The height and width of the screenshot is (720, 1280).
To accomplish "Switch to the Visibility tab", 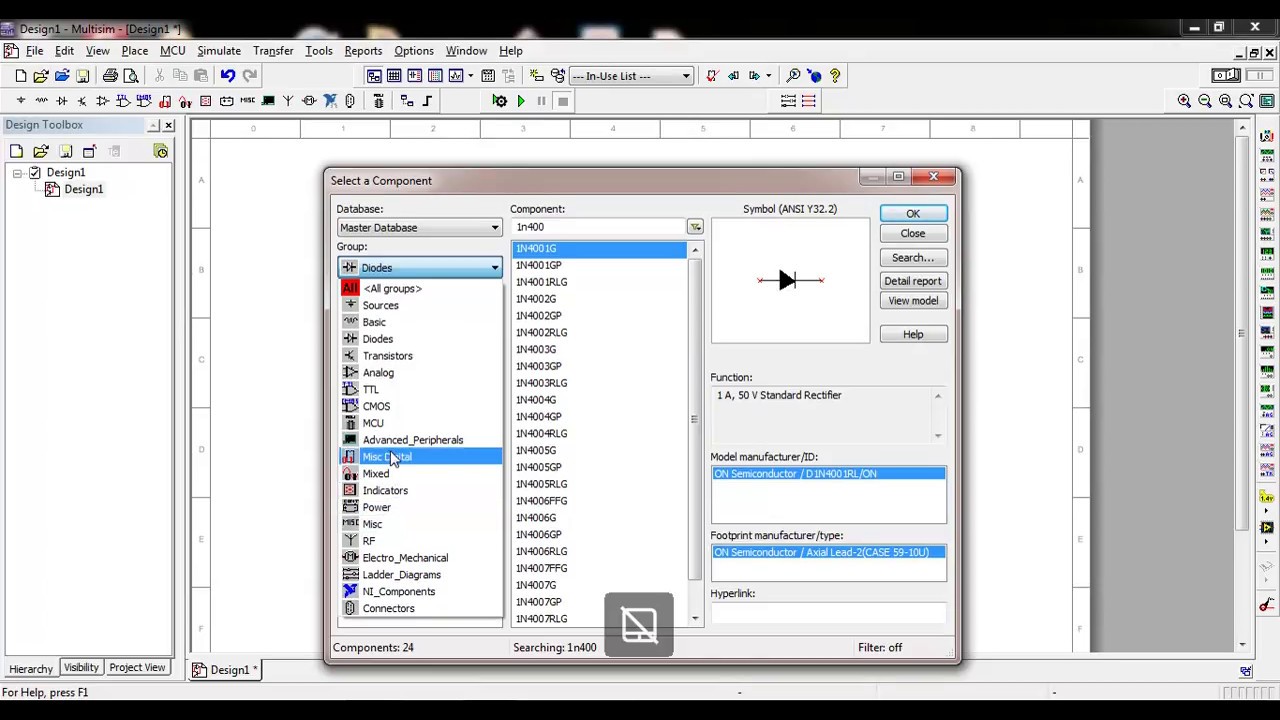I will click(x=81, y=668).
